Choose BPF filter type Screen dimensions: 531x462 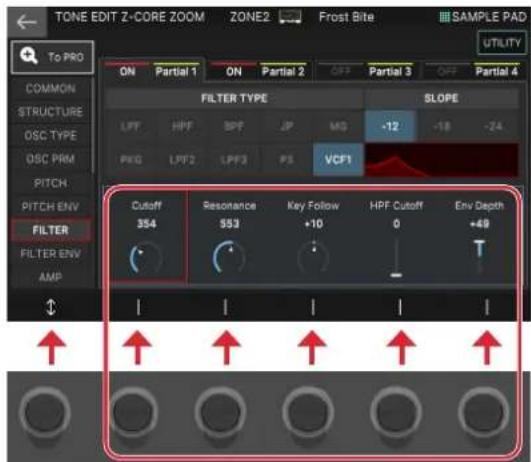[234, 126]
